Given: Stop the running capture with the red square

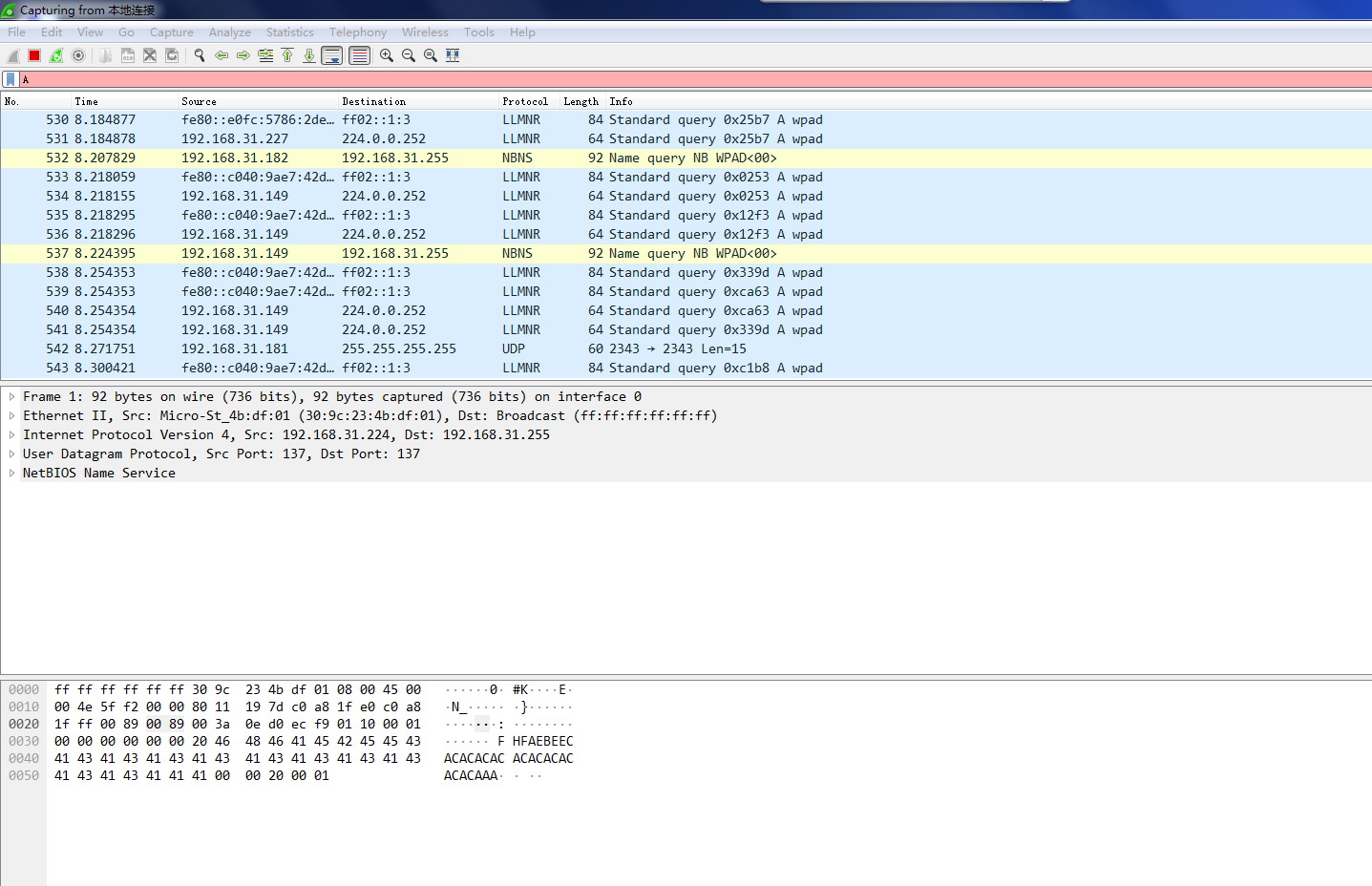Looking at the screenshot, I should pos(34,55).
